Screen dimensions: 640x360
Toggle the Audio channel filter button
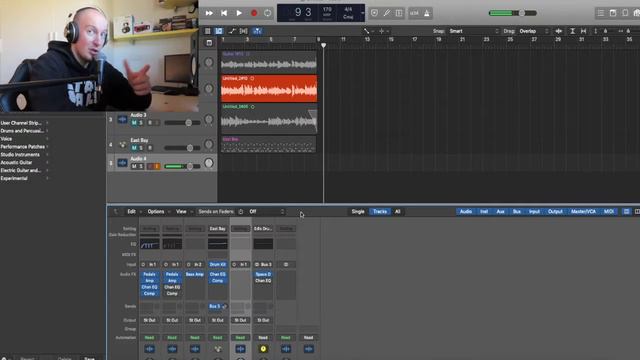coord(466,211)
